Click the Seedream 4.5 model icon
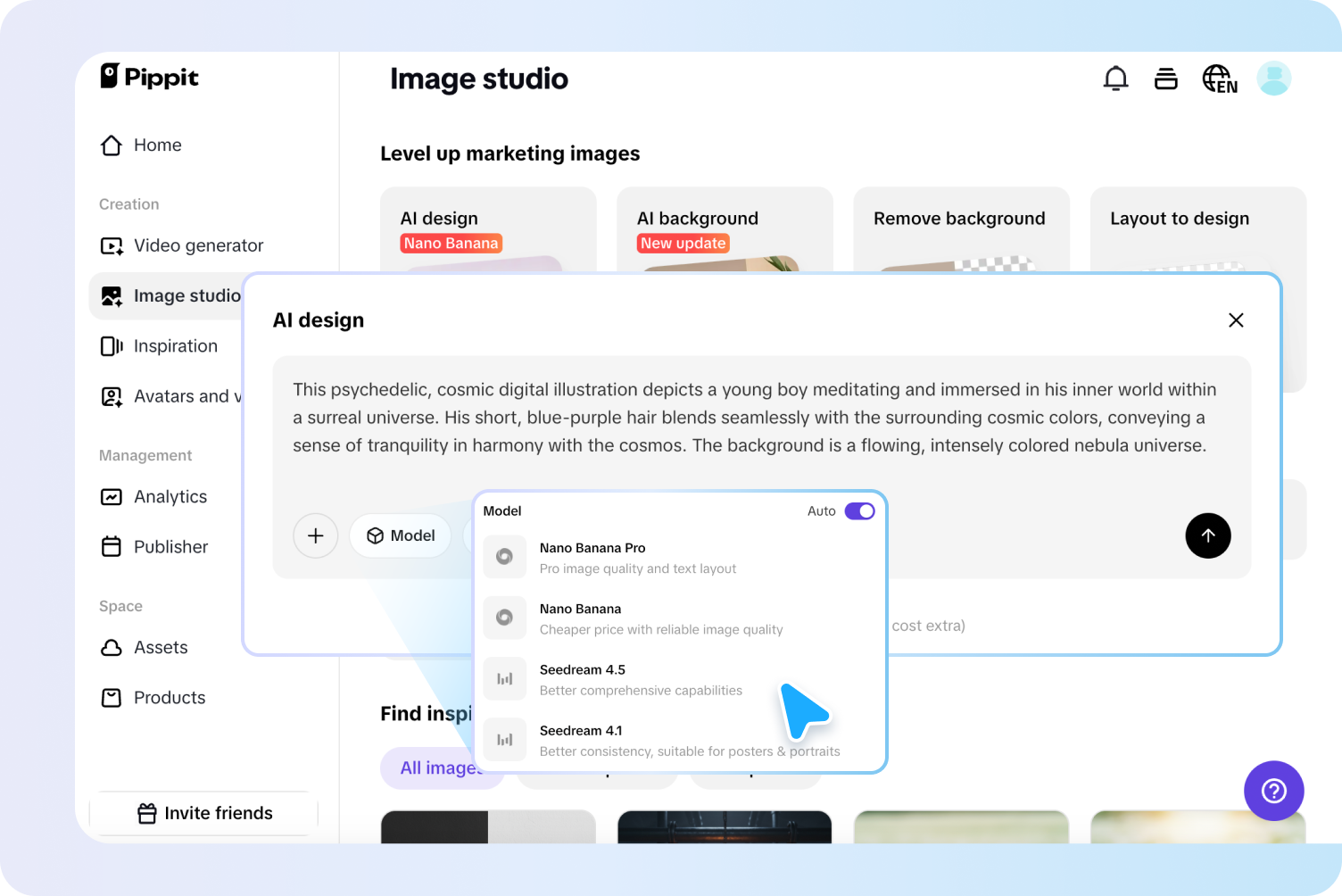 (504, 679)
